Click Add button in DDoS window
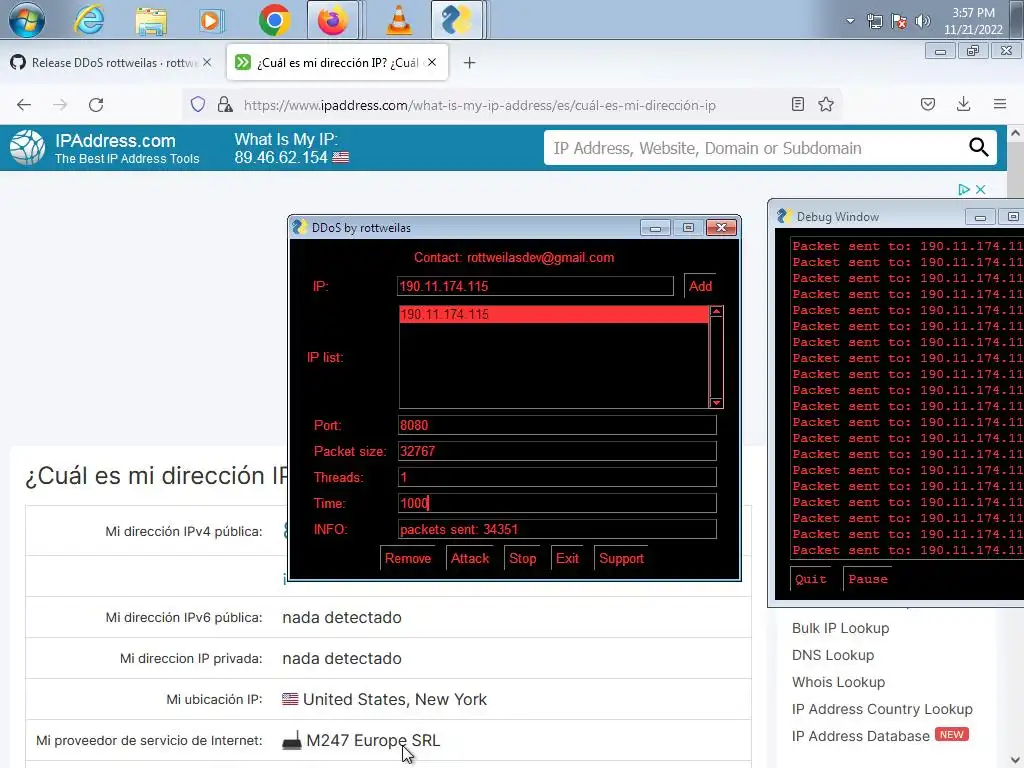This screenshot has height=768, width=1024. pos(700,286)
